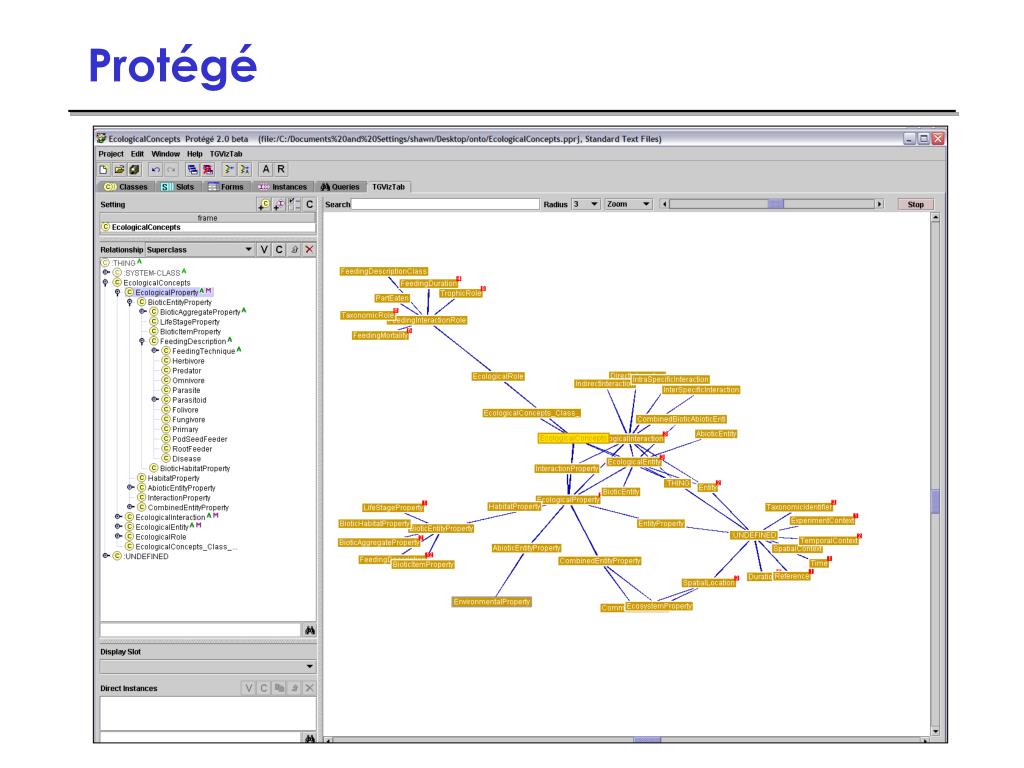Click the New Project toolbar icon

click(104, 170)
